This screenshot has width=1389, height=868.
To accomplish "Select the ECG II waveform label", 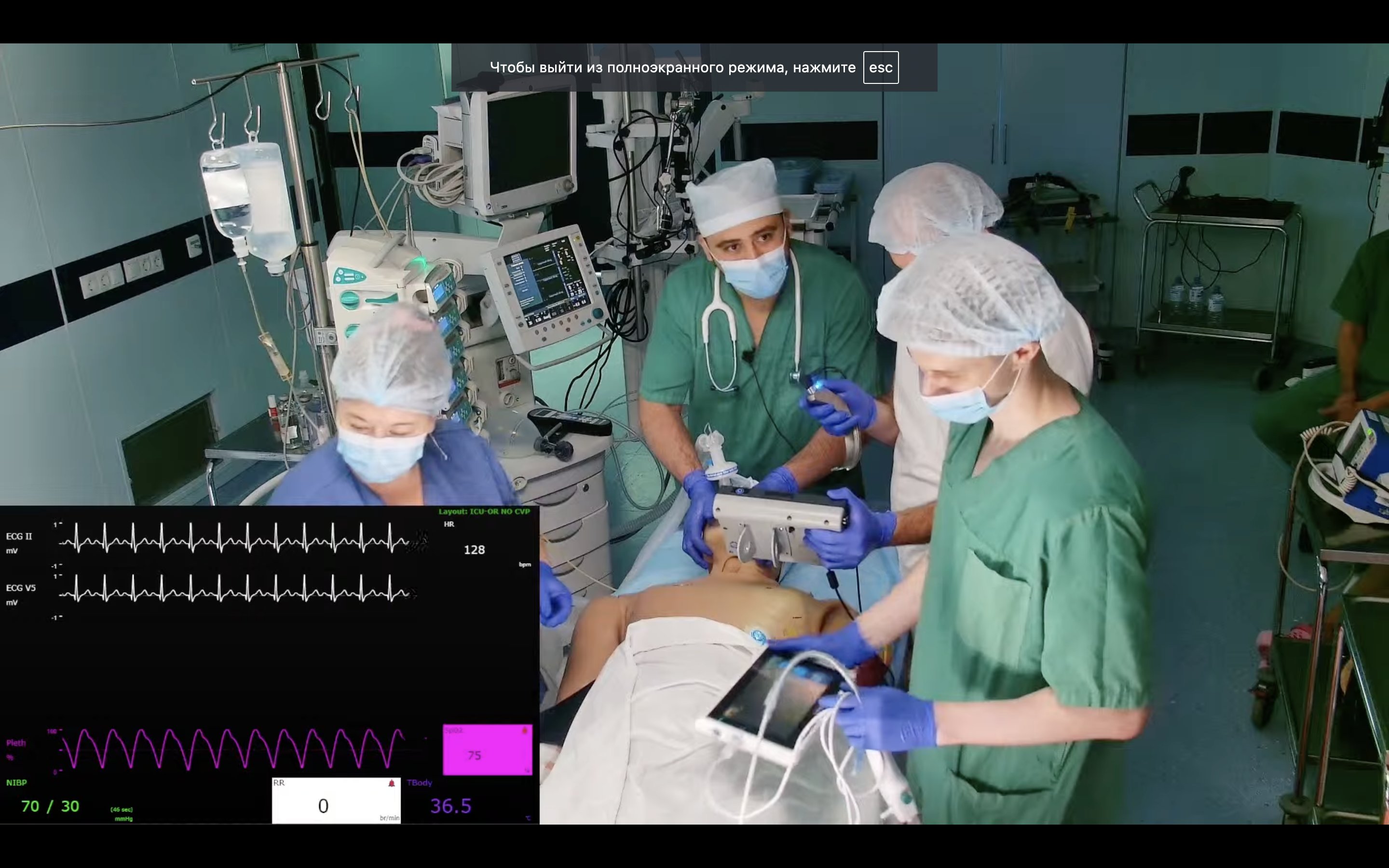I will tap(19, 536).
